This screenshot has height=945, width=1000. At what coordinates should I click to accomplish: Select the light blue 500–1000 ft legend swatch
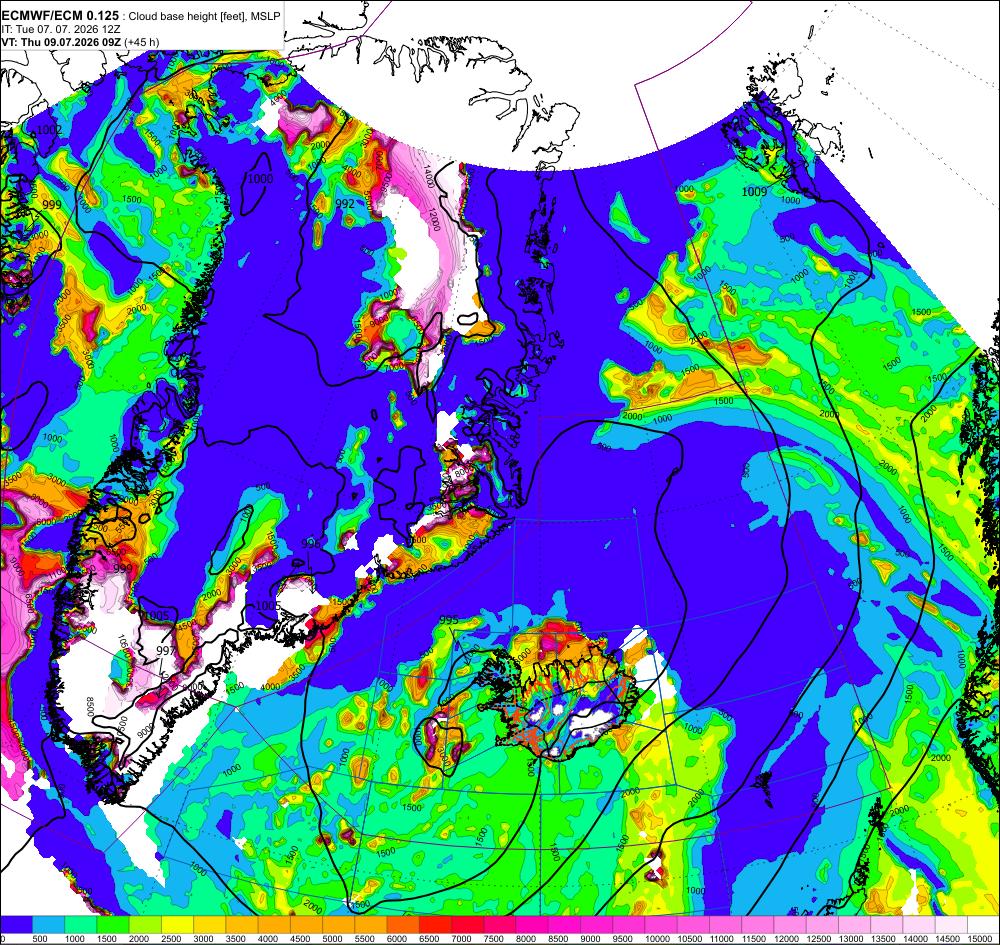[48, 924]
